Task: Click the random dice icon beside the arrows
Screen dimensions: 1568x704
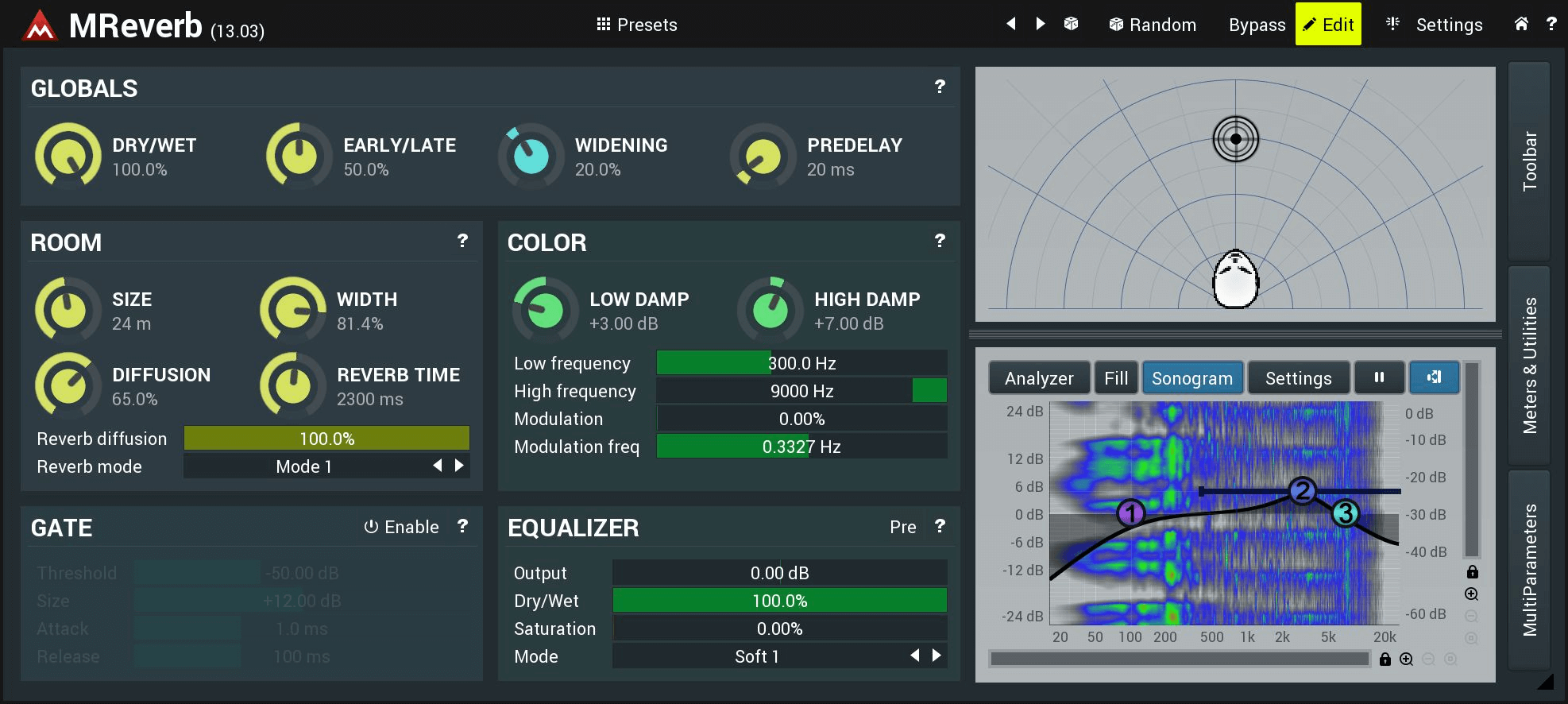Action: click(x=1071, y=24)
